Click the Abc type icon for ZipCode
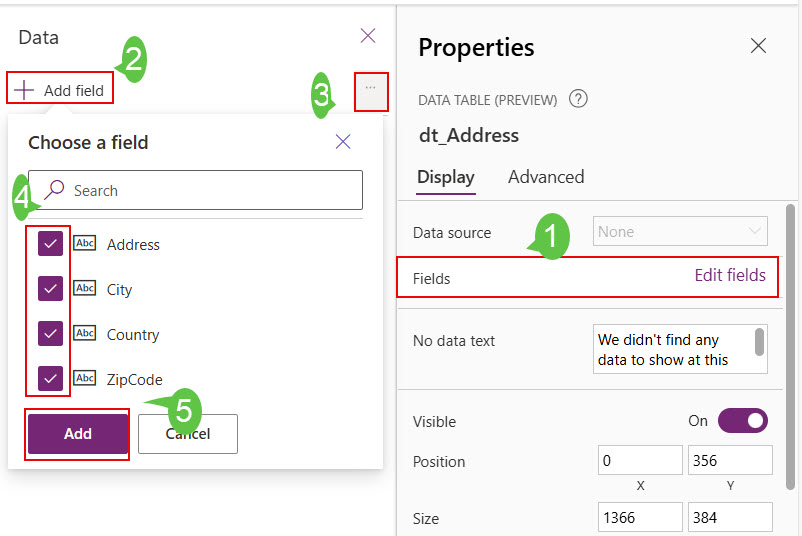Screen dimensions: 802x536 [84, 378]
